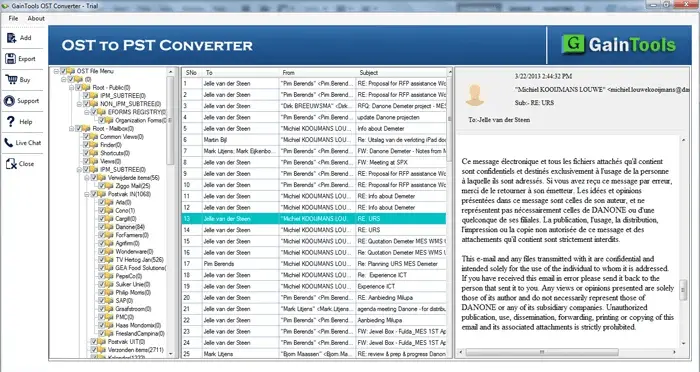
Task: Uncheck the Postvak IN(1068) checkbox
Action: point(94,194)
